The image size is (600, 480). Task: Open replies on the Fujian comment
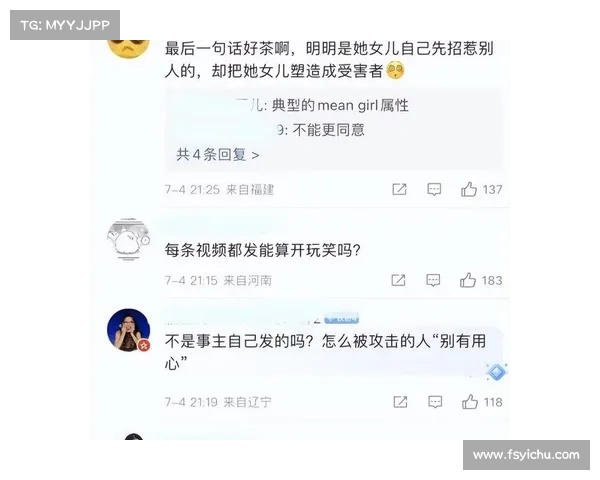coord(434,189)
